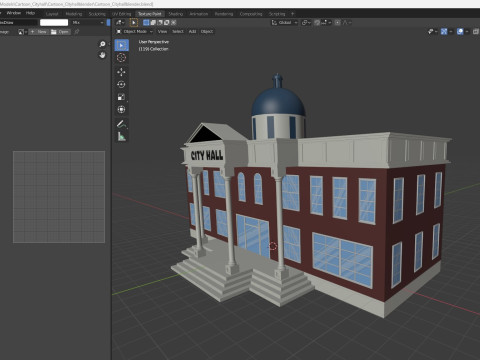480x360 pixels.
Task: Open the image browse dropdown
Action: 22,32
